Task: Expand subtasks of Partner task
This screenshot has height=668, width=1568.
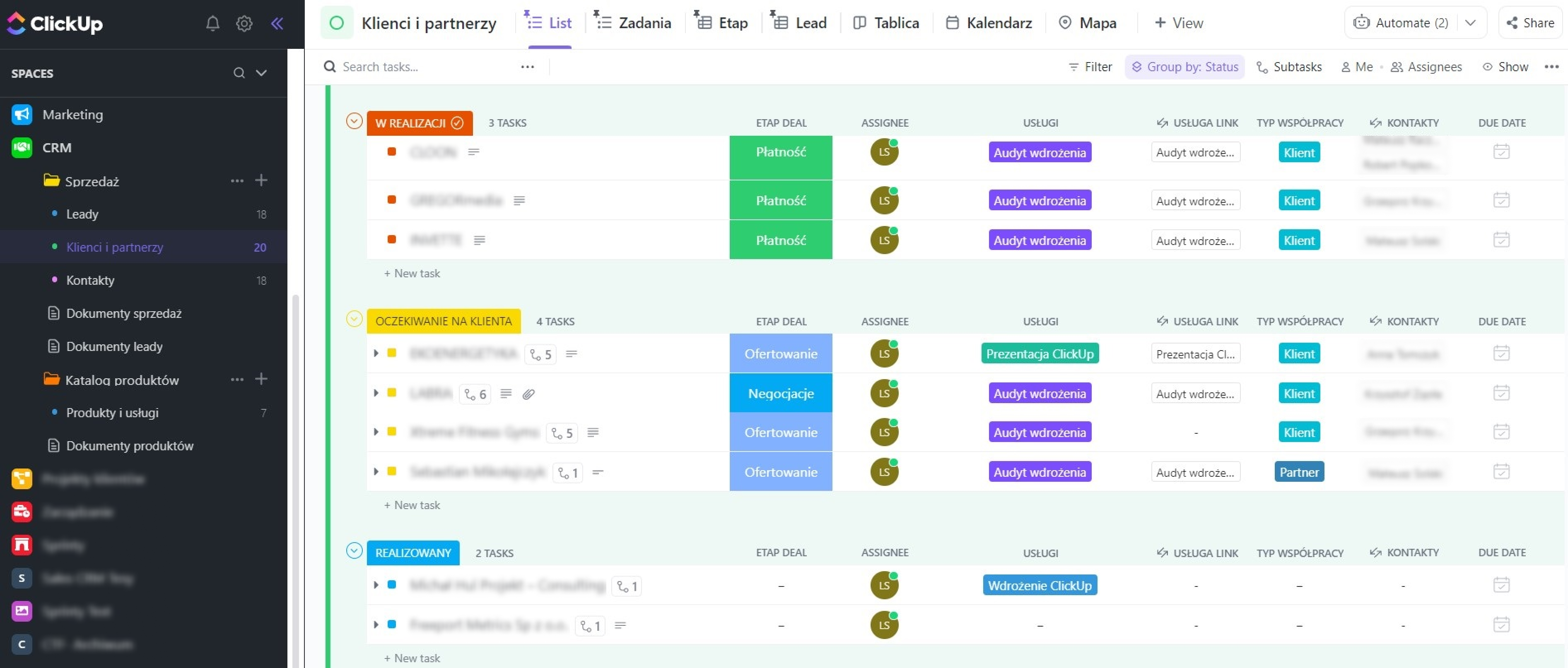Action: [x=376, y=471]
